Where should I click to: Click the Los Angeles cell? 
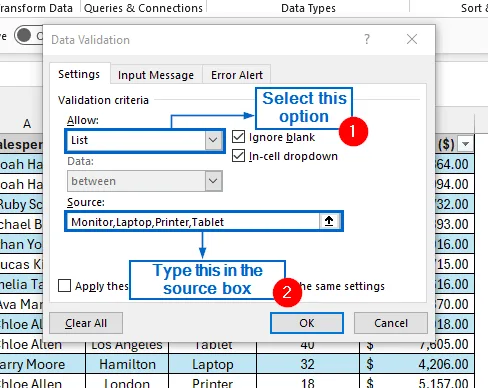[x=127, y=347]
